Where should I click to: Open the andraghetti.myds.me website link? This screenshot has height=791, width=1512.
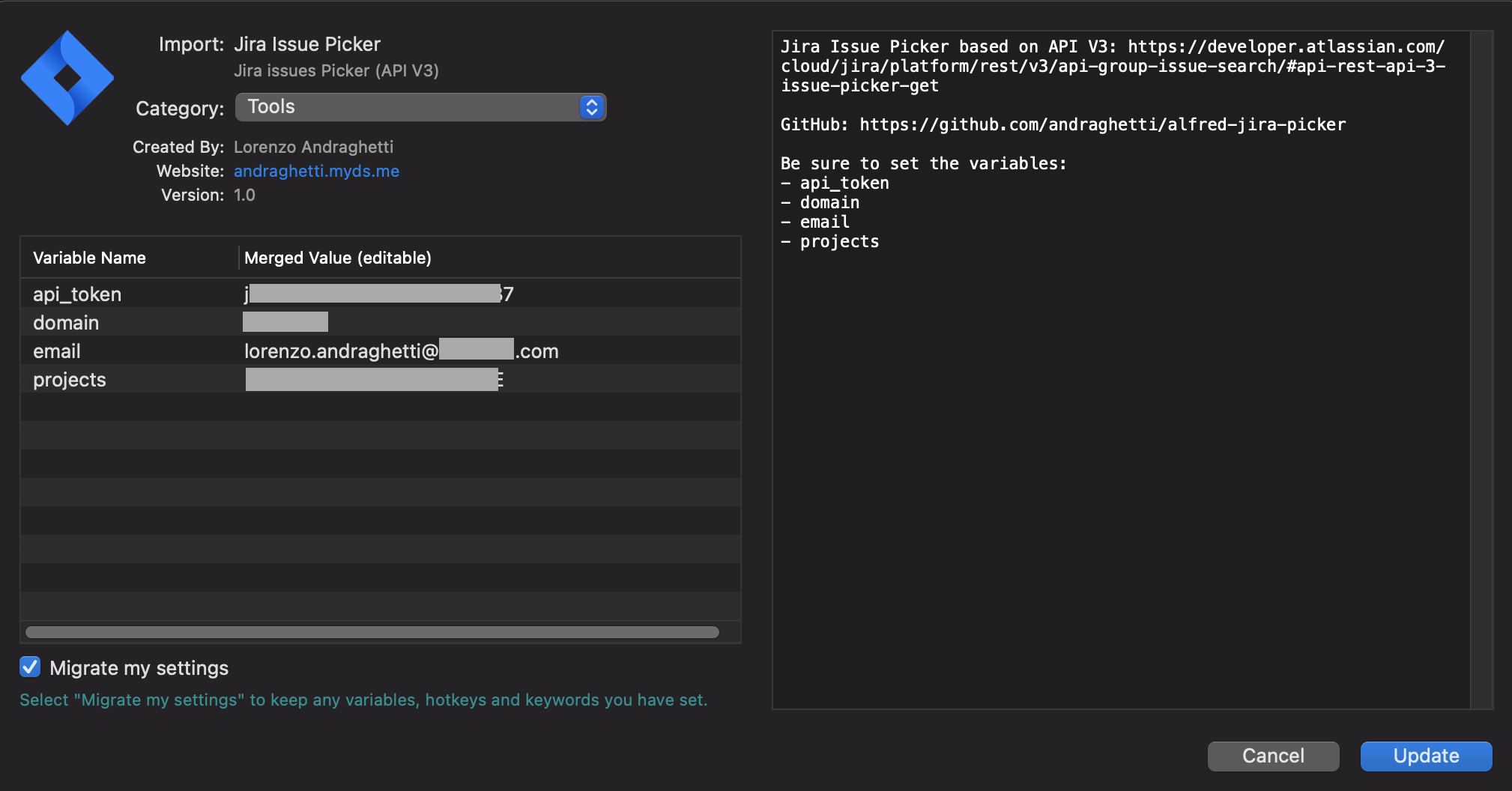[x=316, y=171]
